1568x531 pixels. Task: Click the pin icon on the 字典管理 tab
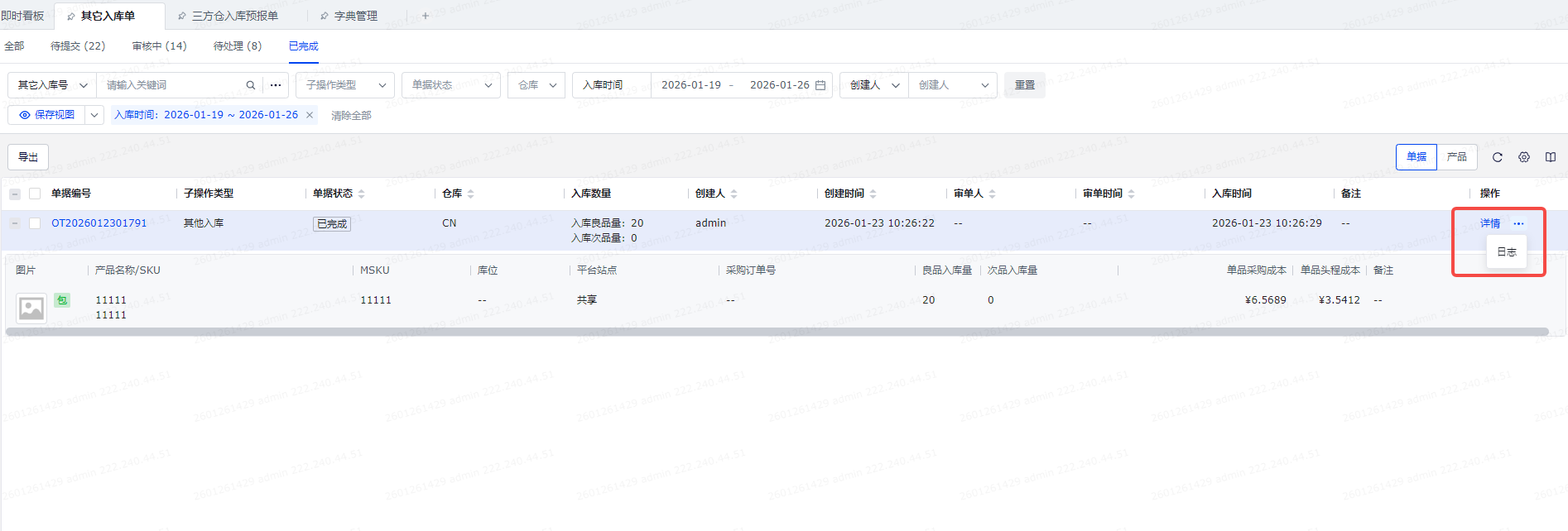(x=325, y=16)
